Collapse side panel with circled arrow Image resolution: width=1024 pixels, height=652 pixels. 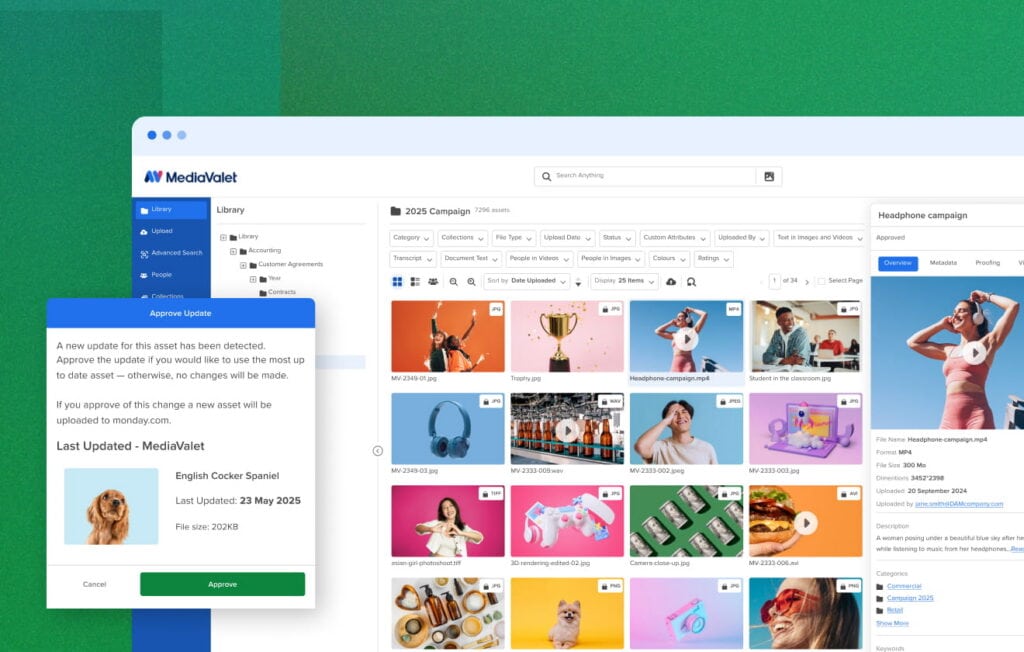(377, 451)
